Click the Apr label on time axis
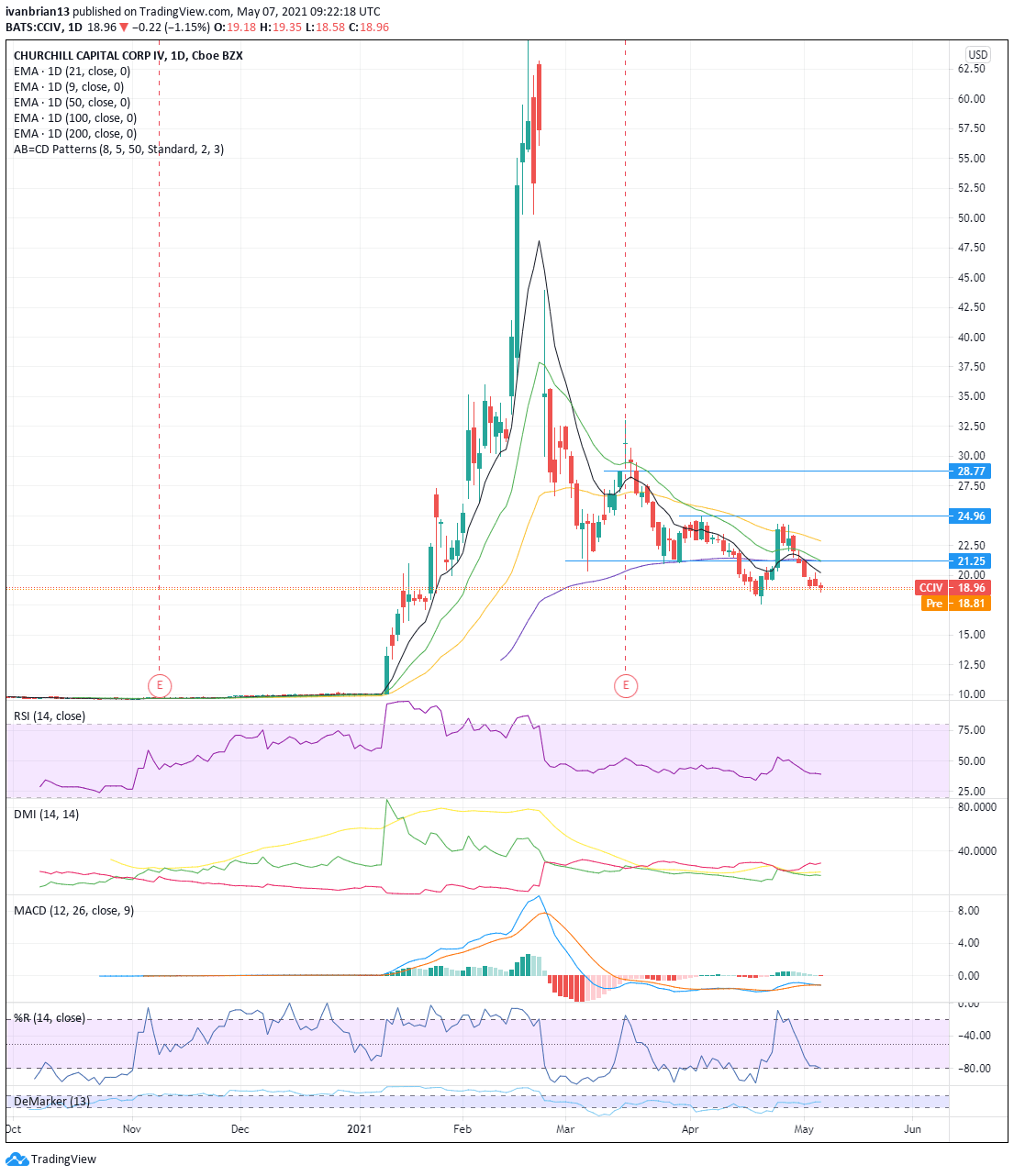 [x=690, y=1129]
